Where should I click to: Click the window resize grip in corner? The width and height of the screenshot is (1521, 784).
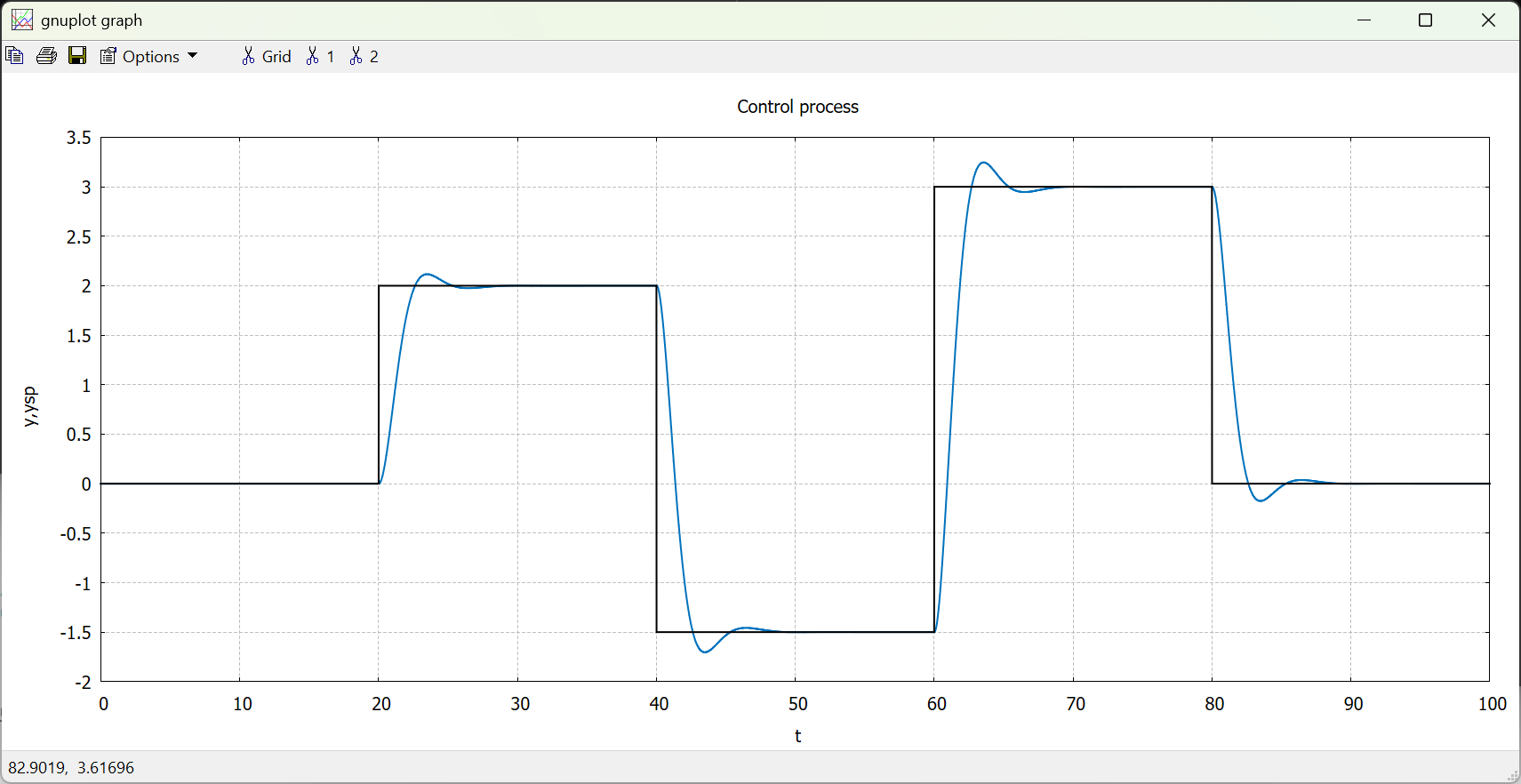tap(1512, 776)
